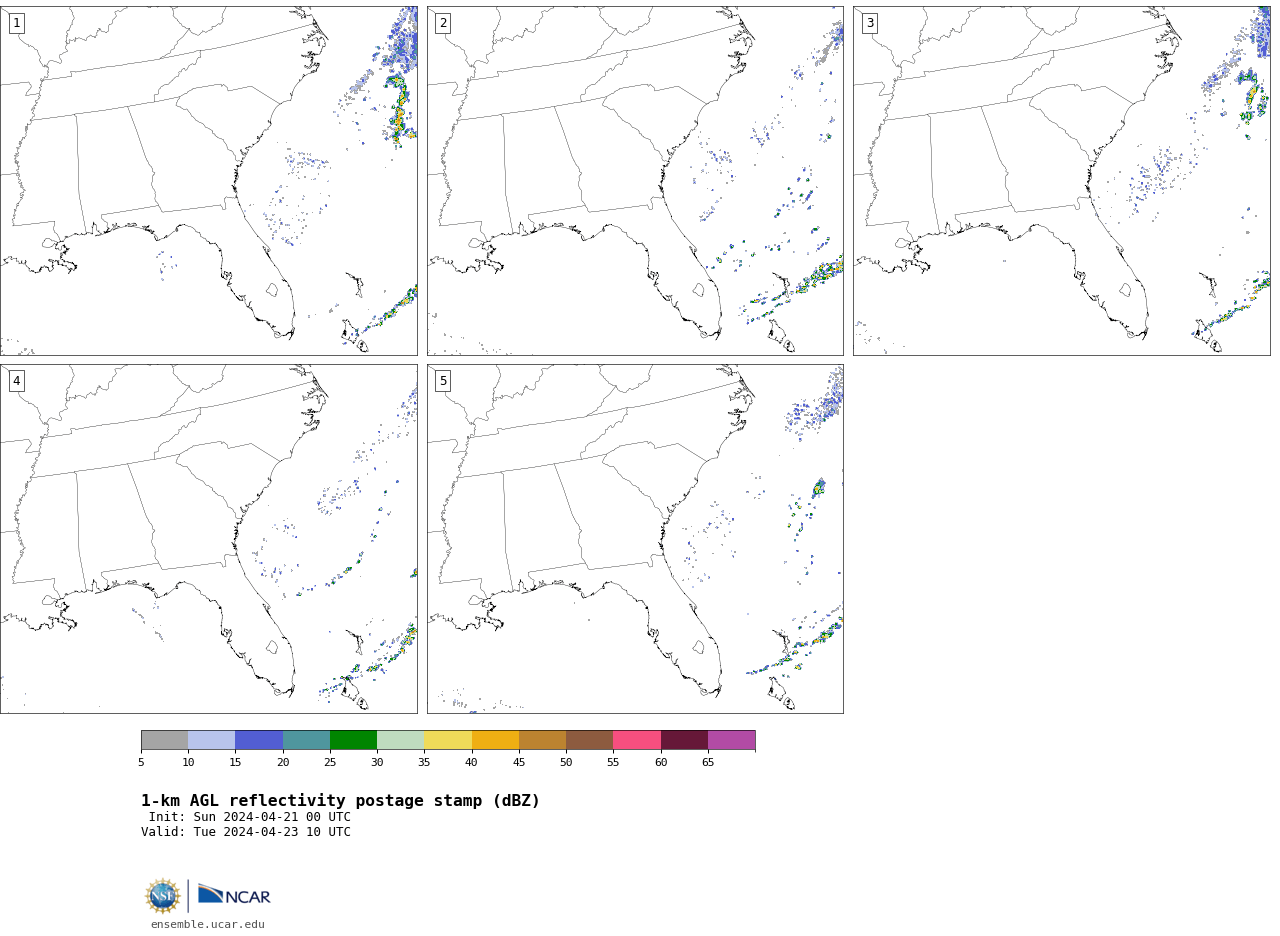
Task: Open ensemble member 3 reflectivity map
Action: click(1062, 181)
